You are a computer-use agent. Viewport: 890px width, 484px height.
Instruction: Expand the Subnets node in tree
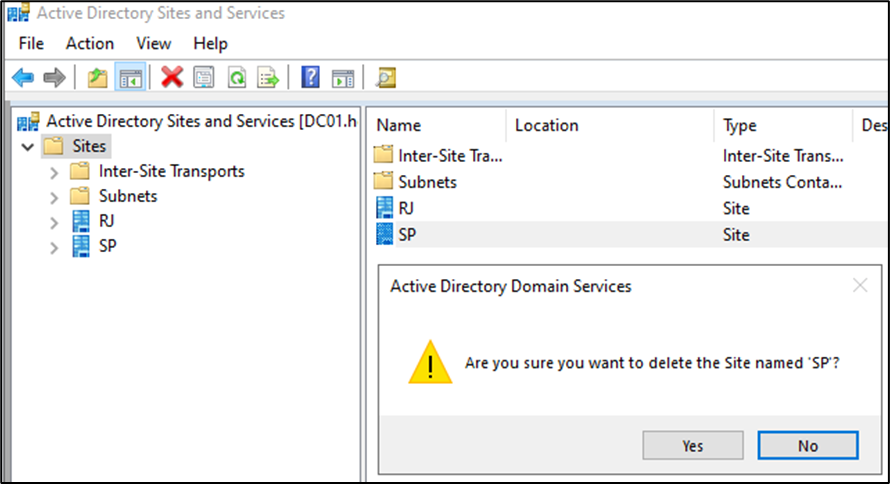coord(54,197)
